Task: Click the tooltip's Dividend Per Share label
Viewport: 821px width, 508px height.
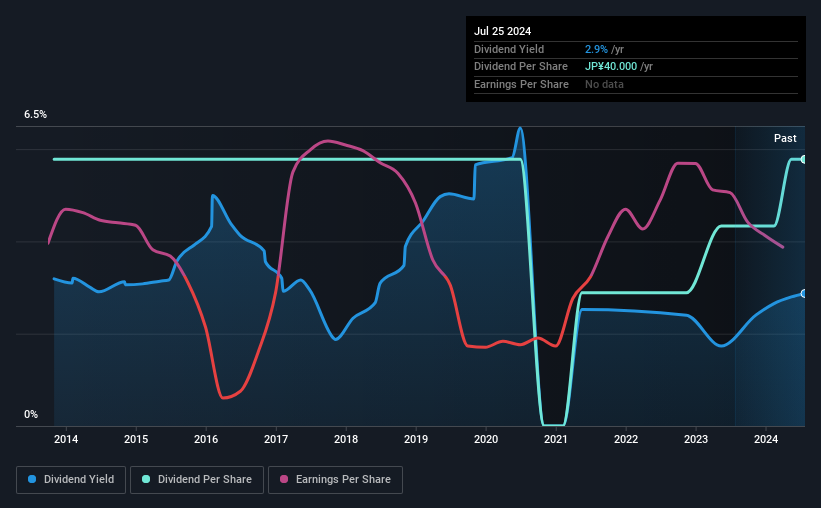Action: (x=520, y=67)
